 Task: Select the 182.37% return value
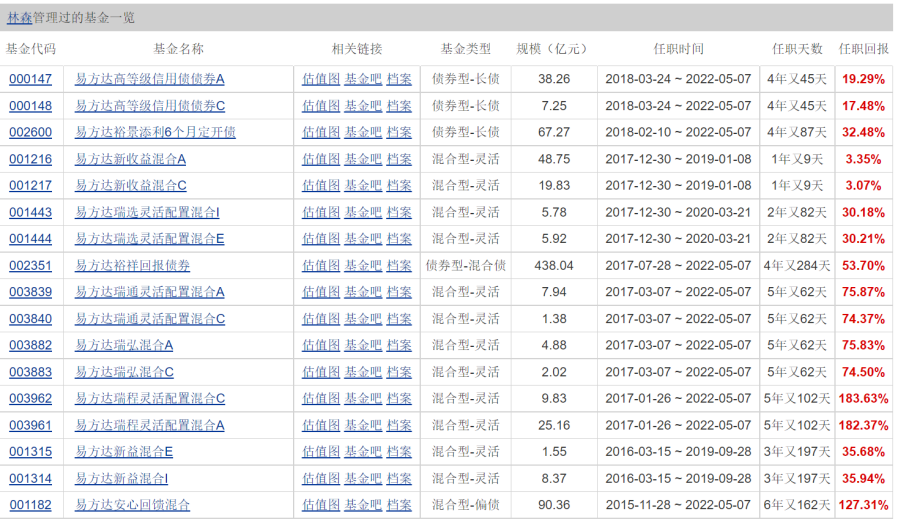(x=864, y=426)
